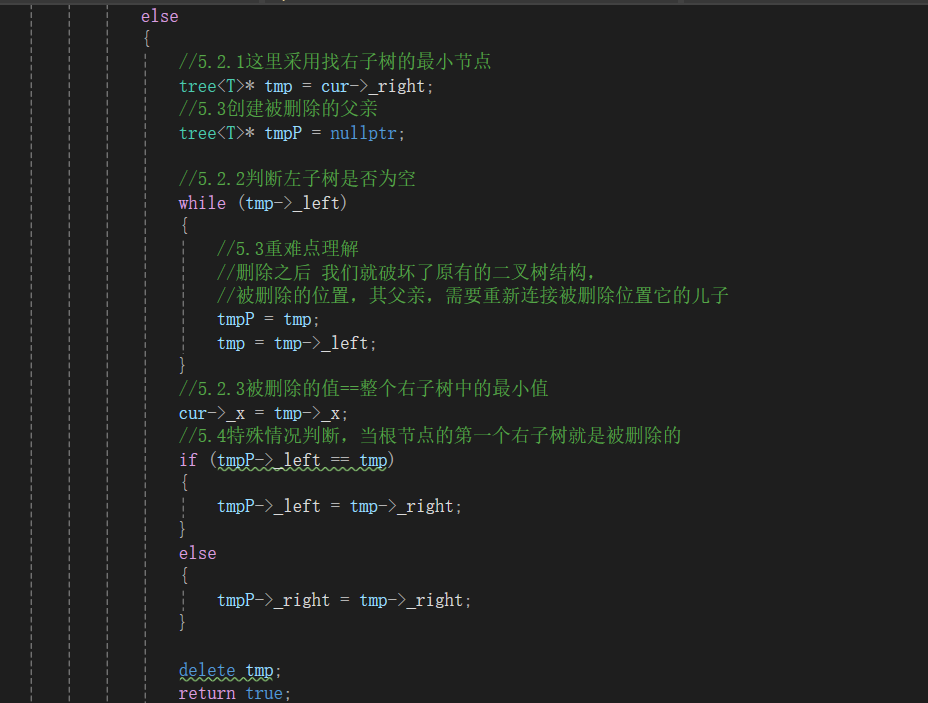The width and height of the screenshot is (928, 703).
Task: Click the else keyword at the top
Action: pyautogui.click(x=159, y=15)
